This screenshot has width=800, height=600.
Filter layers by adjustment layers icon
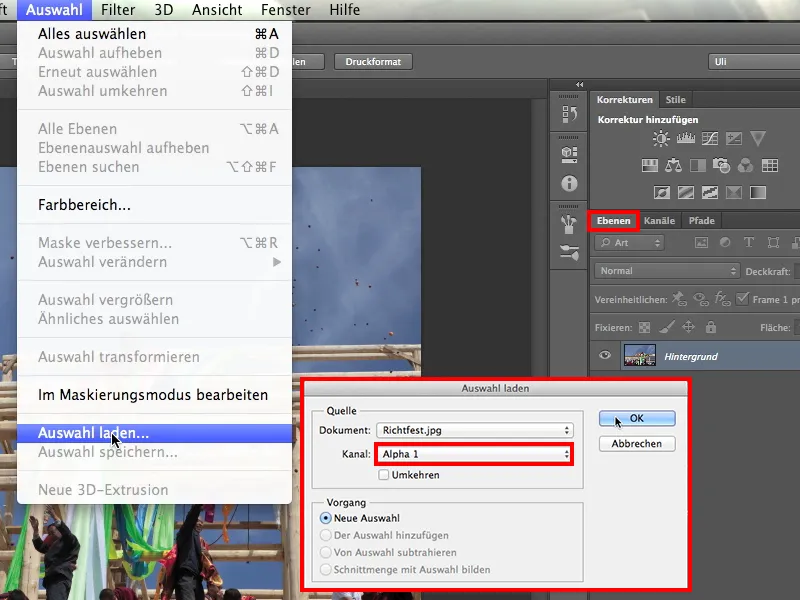click(x=724, y=243)
